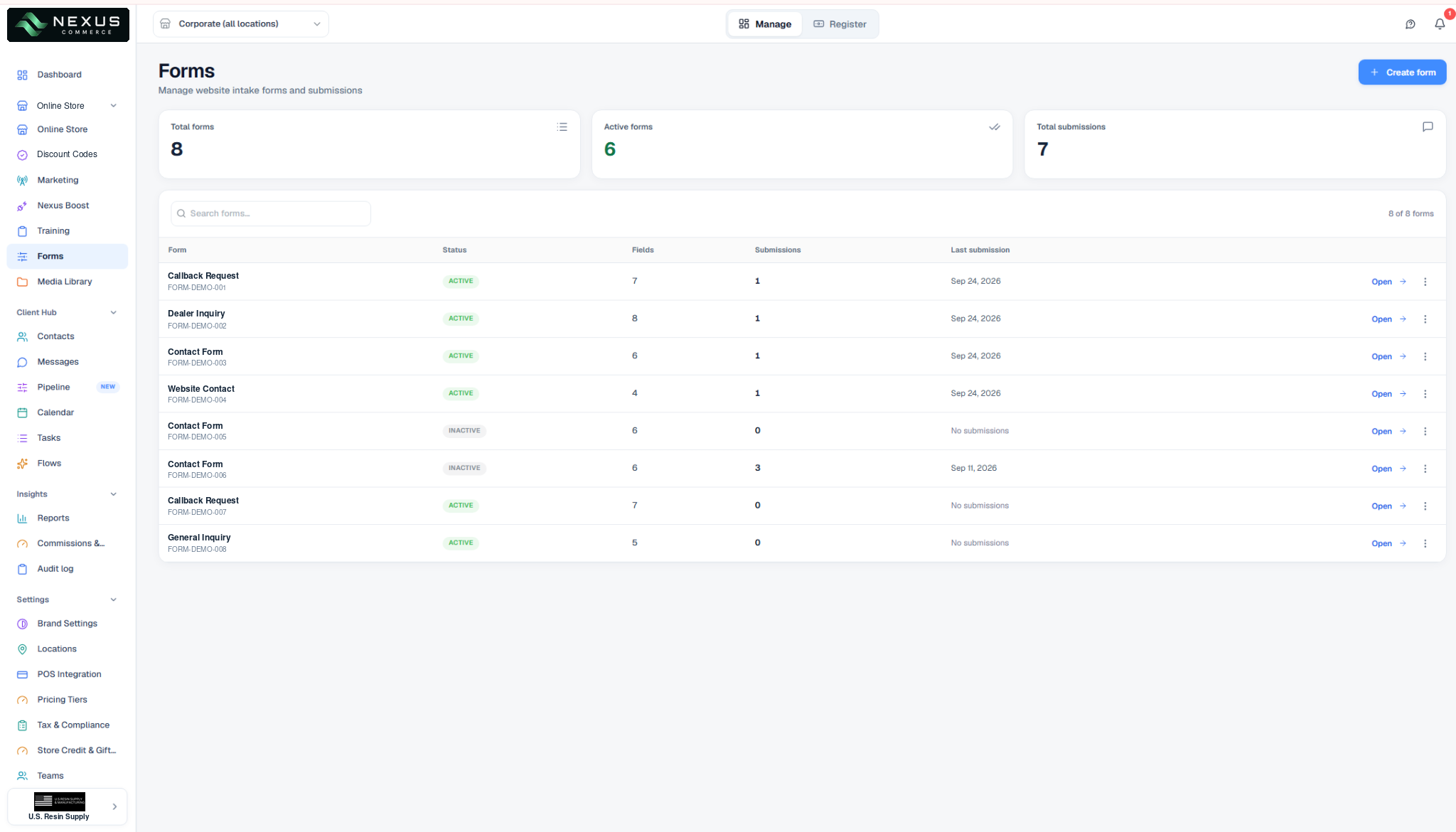Open more options for Website Contact row
The height and width of the screenshot is (832, 1456).
[x=1425, y=394]
